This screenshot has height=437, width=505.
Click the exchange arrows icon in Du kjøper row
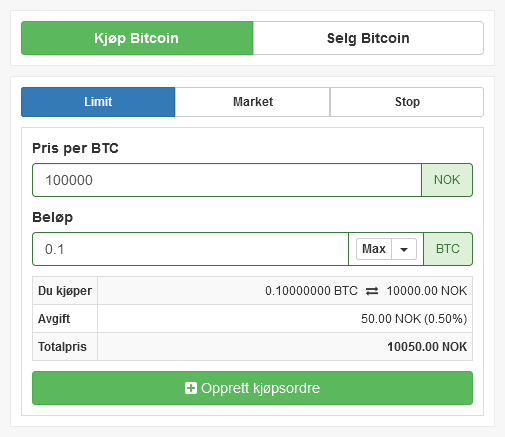372,291
